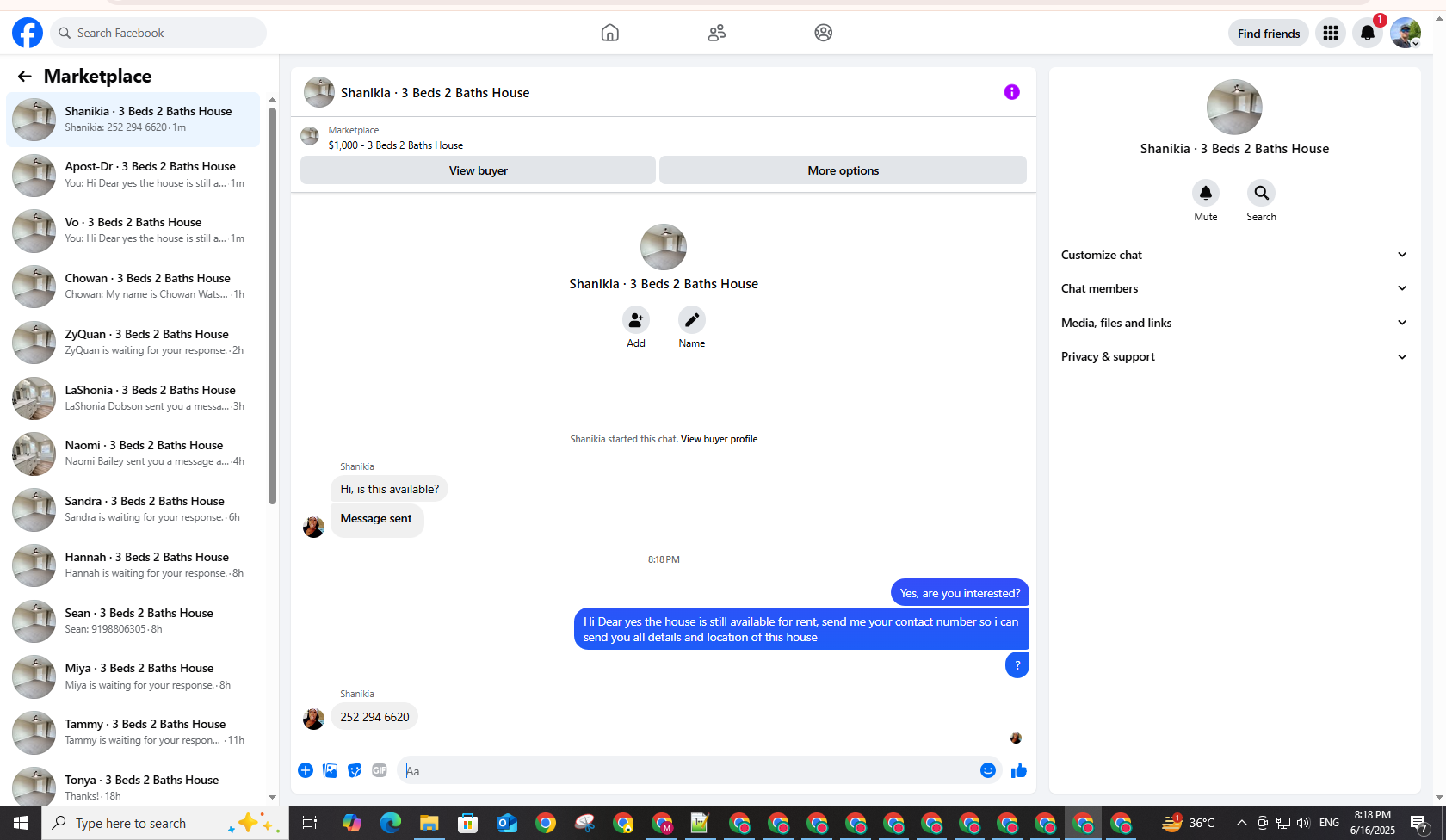Screen dimensions: 1446x840
Task: Open LaShonia conversation in list
Action: 133,398
